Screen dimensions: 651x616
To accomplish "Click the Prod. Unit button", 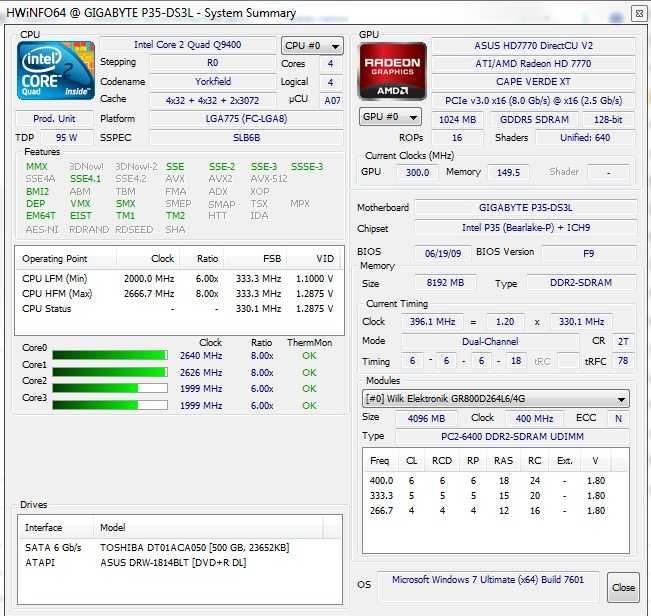I will (54, 119).
